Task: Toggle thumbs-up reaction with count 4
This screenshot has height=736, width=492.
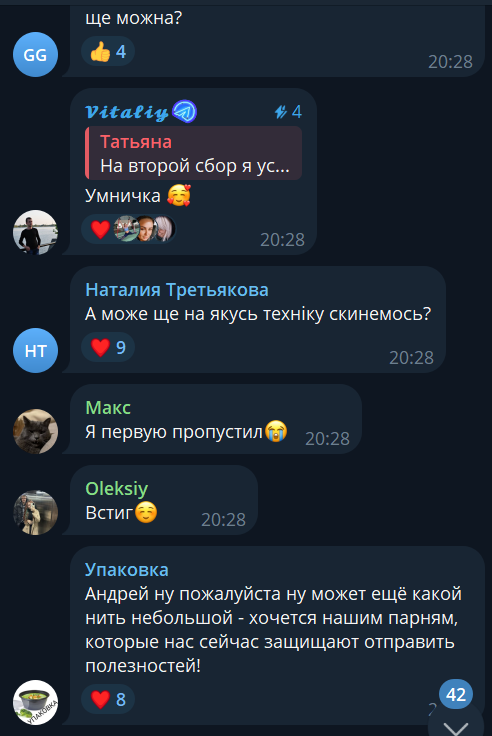Action: (x=108, y=51)
